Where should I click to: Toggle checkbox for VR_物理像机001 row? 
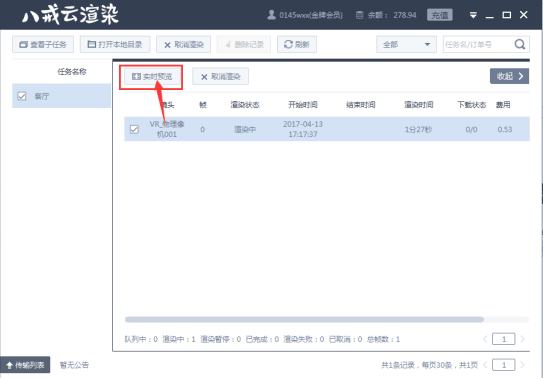click(x=134, y=129)
